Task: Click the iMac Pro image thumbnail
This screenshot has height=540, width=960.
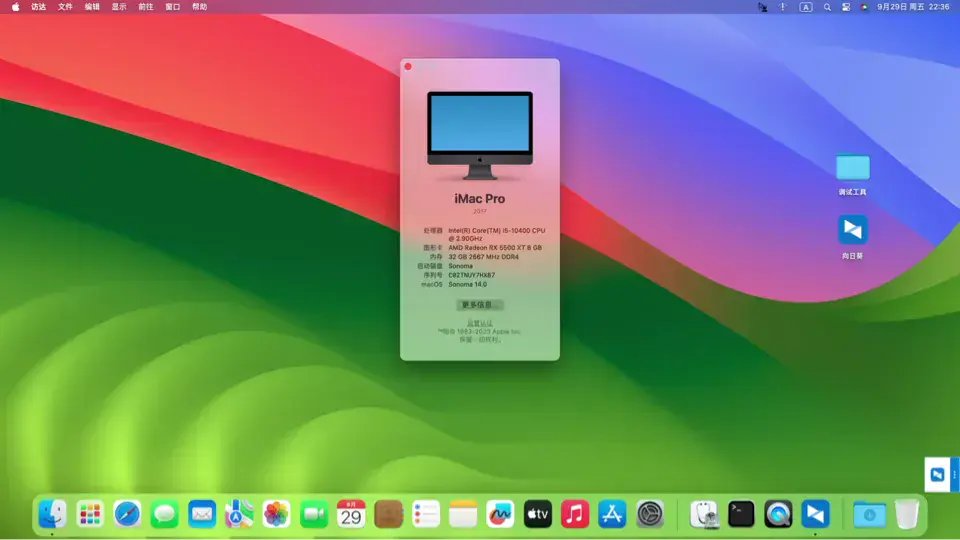Action: [479, 135]
